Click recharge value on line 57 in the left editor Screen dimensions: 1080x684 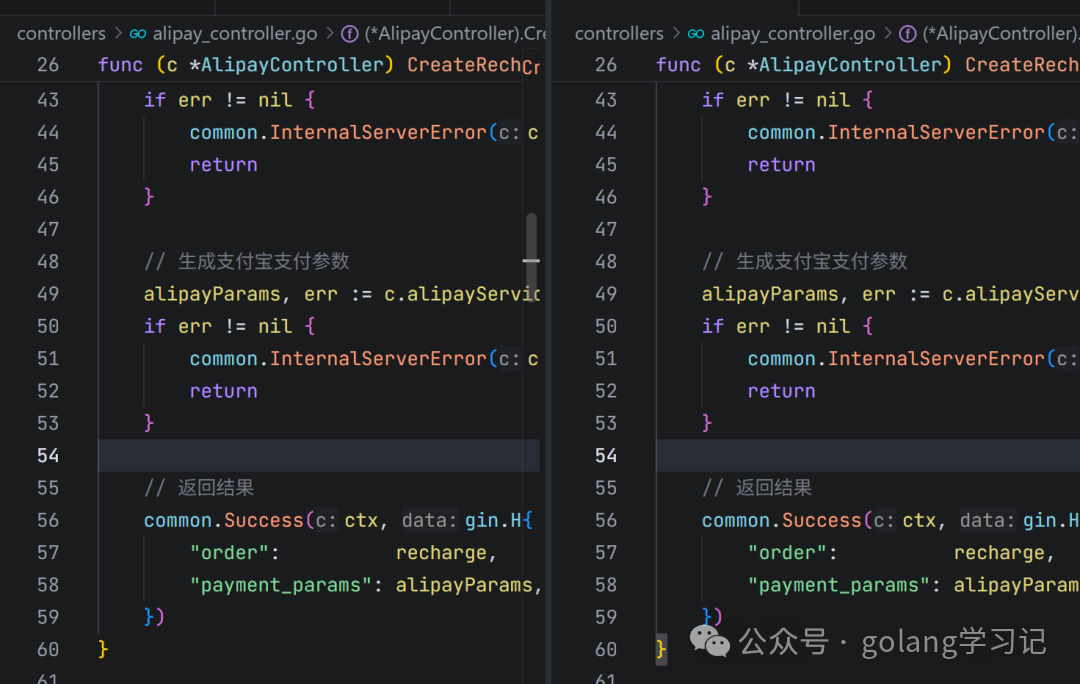441,552
